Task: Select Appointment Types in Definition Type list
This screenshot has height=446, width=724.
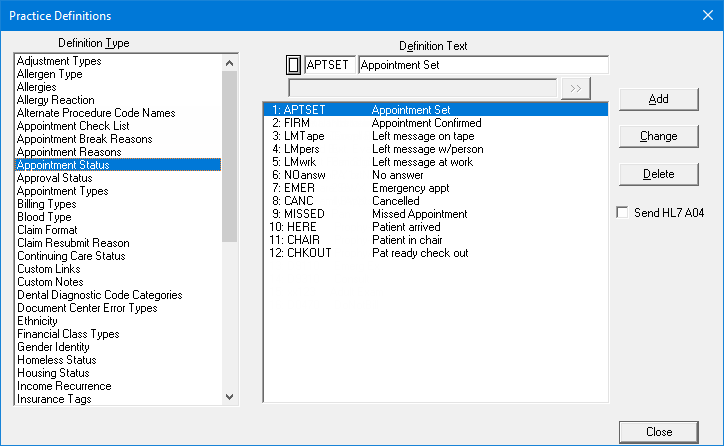Action: (63, 191)
